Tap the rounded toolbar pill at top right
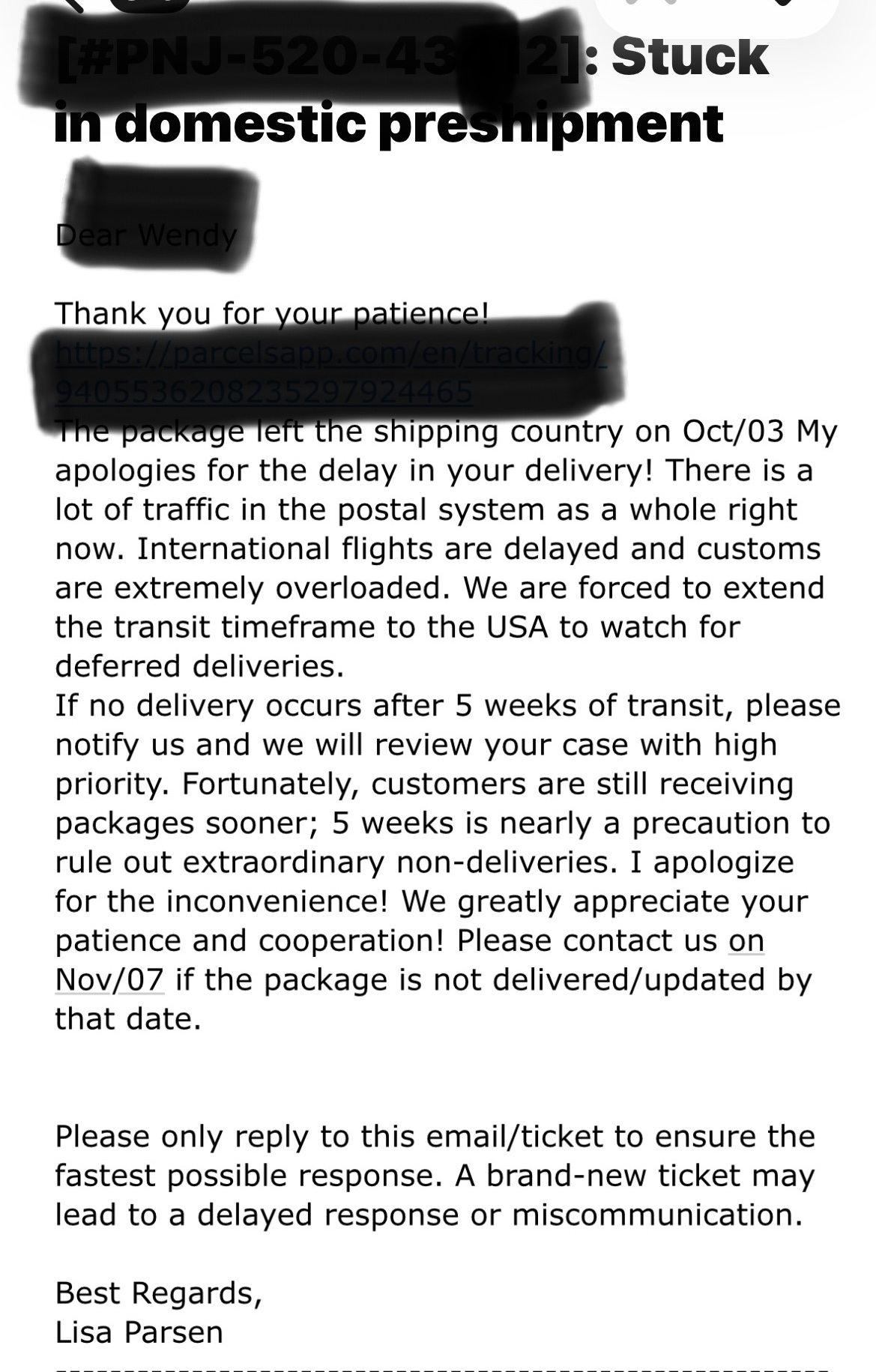 point(716,10)
